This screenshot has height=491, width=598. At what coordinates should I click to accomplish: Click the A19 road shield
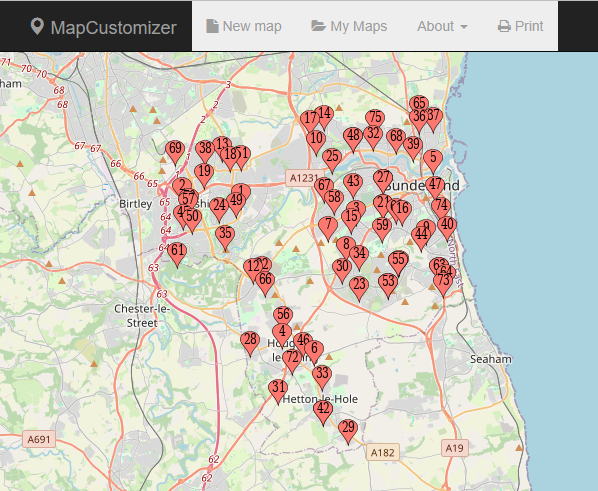[x=455, y=448]
